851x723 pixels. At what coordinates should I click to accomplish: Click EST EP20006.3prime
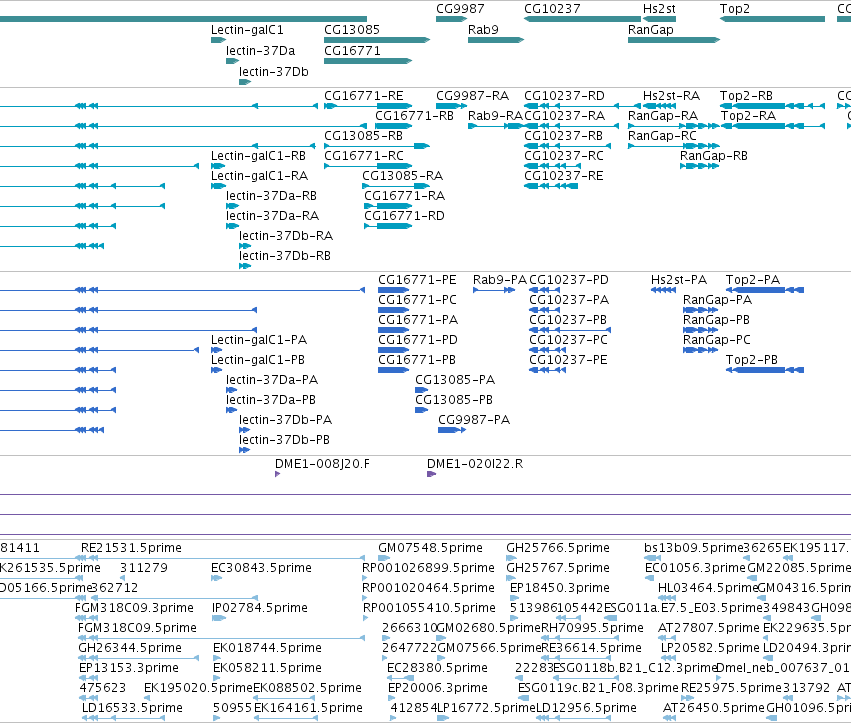click(x=437, y=688)
